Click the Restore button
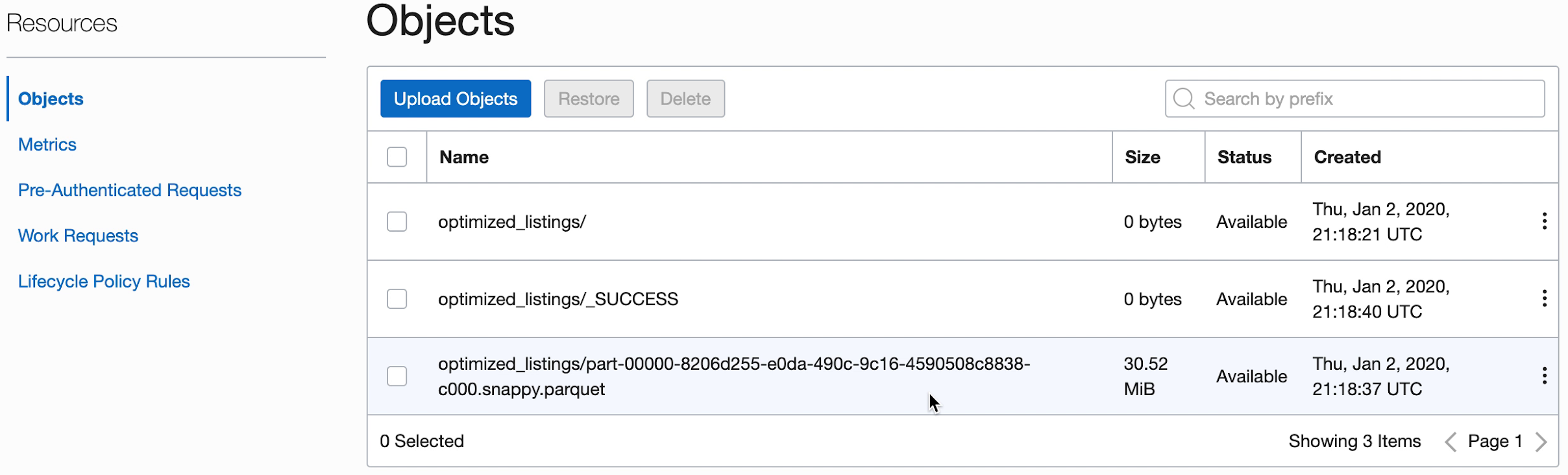 coord(588,98)
